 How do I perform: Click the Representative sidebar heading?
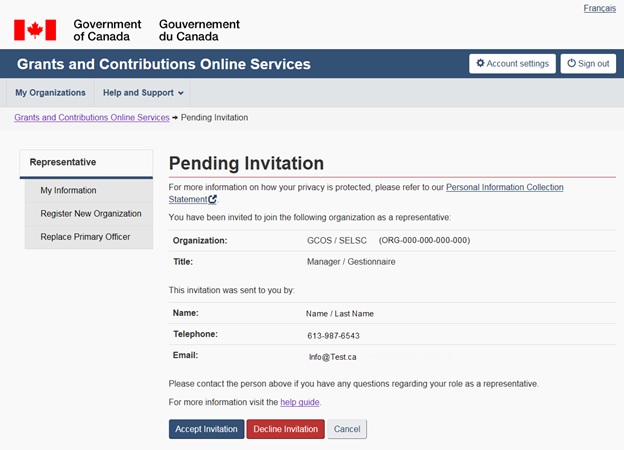[63, 162]
